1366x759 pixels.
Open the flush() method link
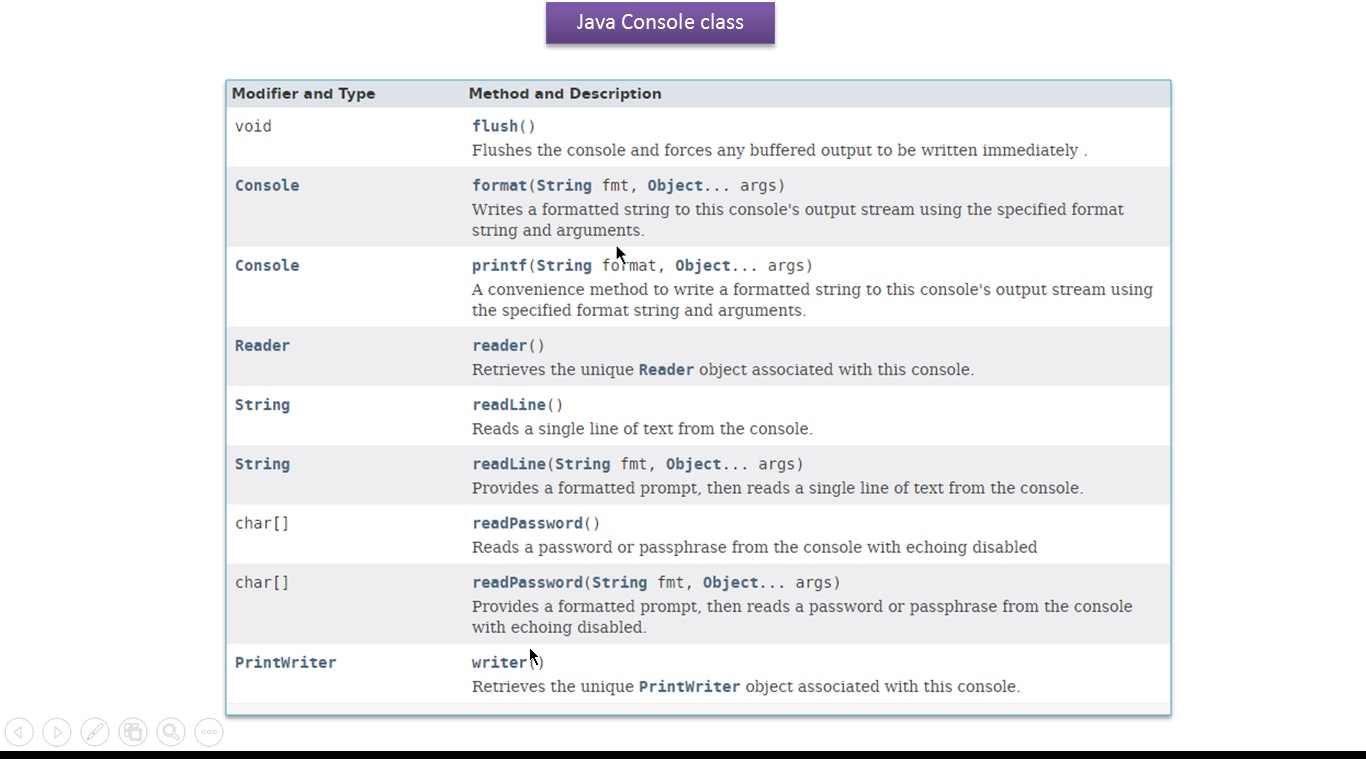(x=495, y=126)
